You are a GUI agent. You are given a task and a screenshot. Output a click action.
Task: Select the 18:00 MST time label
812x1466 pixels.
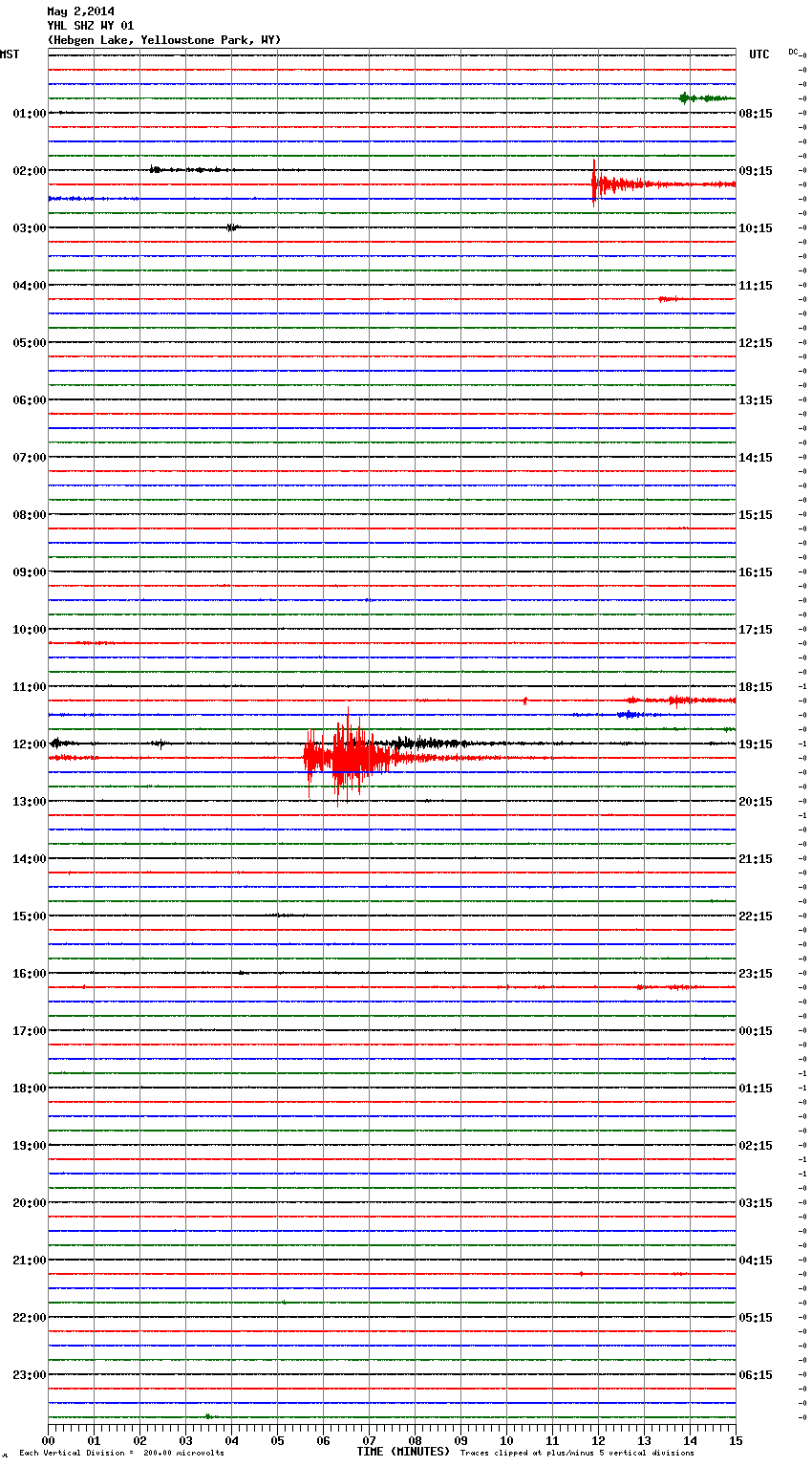point(30,1089)
